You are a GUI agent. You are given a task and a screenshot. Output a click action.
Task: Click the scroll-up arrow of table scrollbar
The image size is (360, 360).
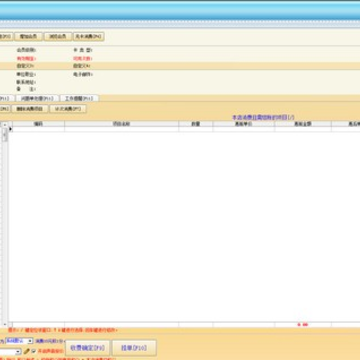pos(5,124)
